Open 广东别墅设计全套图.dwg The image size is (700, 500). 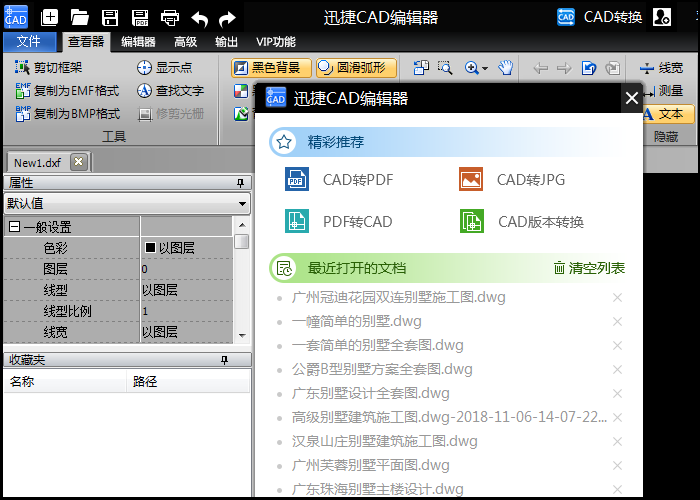(x=371, y=393)
